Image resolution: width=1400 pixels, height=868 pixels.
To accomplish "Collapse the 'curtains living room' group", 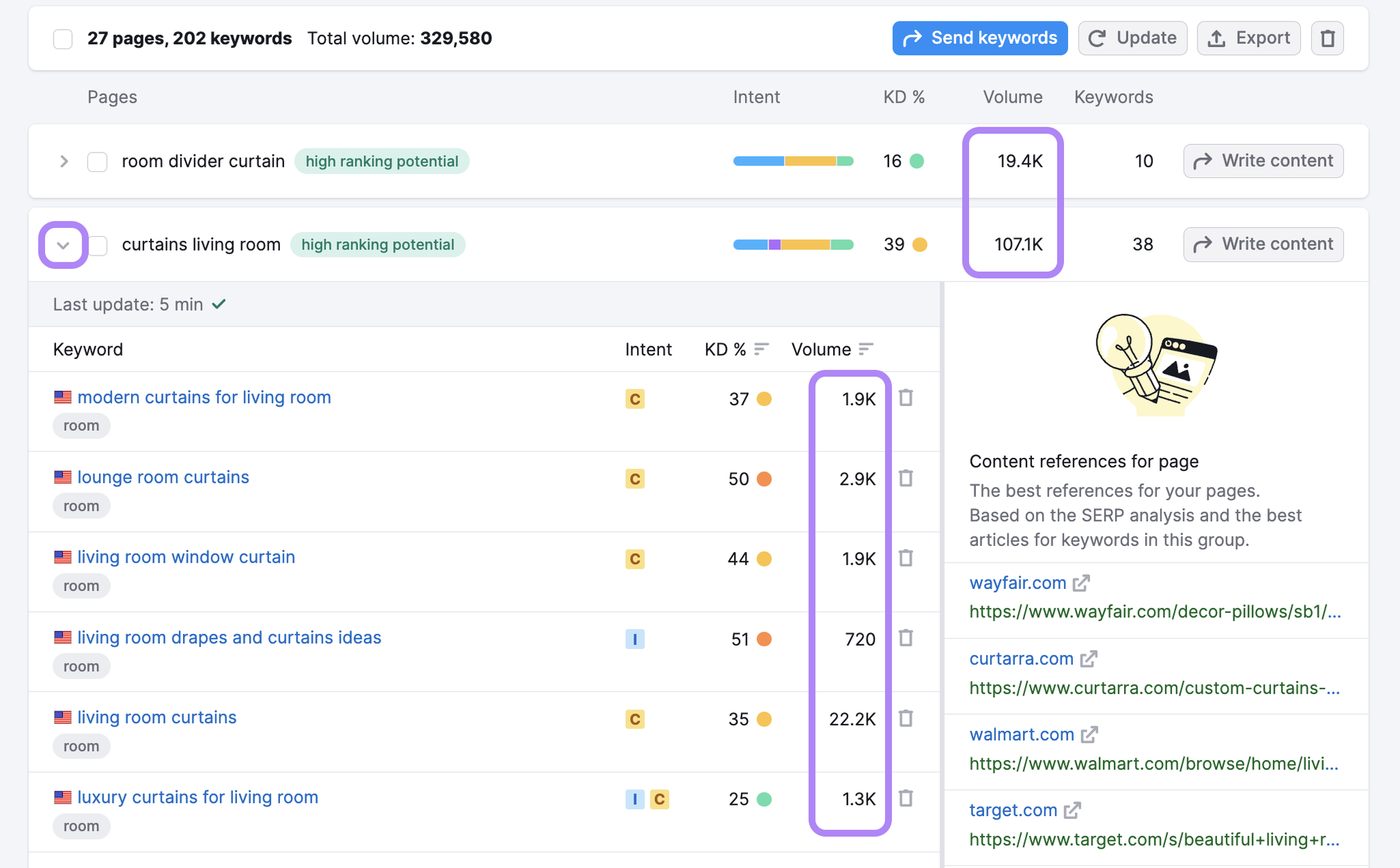I will click(x=63, y=245).
